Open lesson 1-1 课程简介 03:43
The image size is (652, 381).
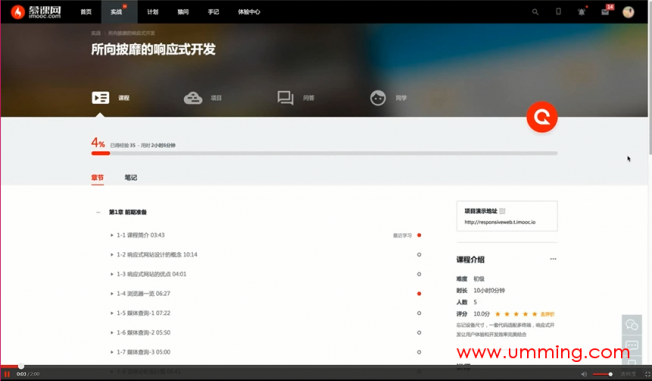[x=141, y=235]
